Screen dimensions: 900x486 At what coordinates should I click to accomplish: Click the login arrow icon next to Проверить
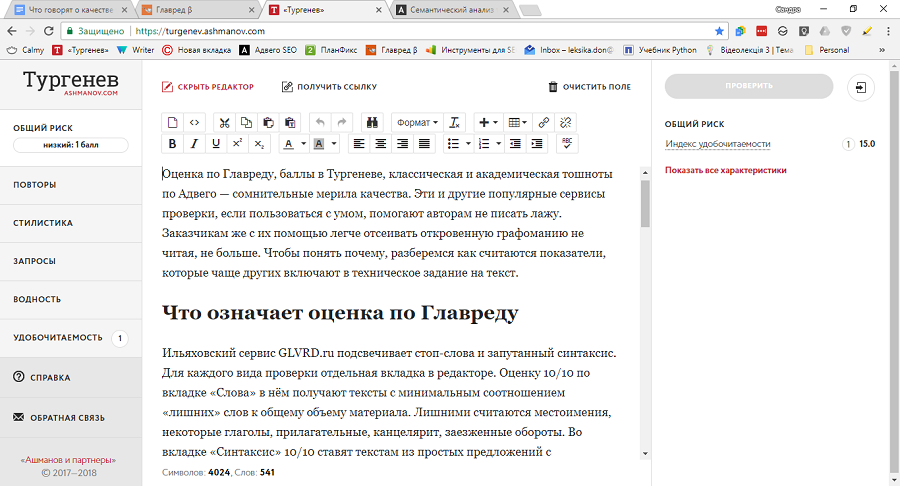coord(861,87)
